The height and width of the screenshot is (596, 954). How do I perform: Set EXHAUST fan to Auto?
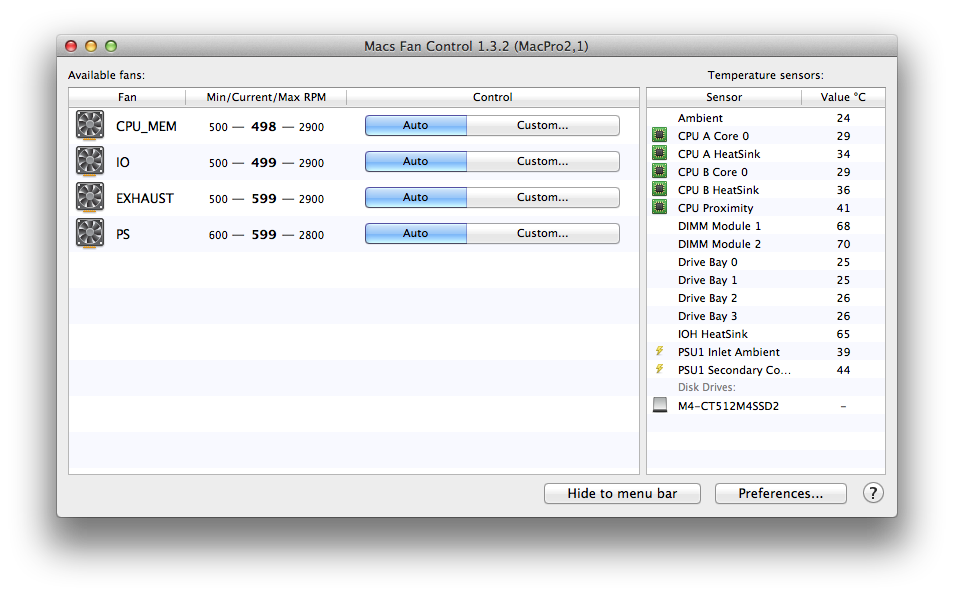[x=416, y=197]
